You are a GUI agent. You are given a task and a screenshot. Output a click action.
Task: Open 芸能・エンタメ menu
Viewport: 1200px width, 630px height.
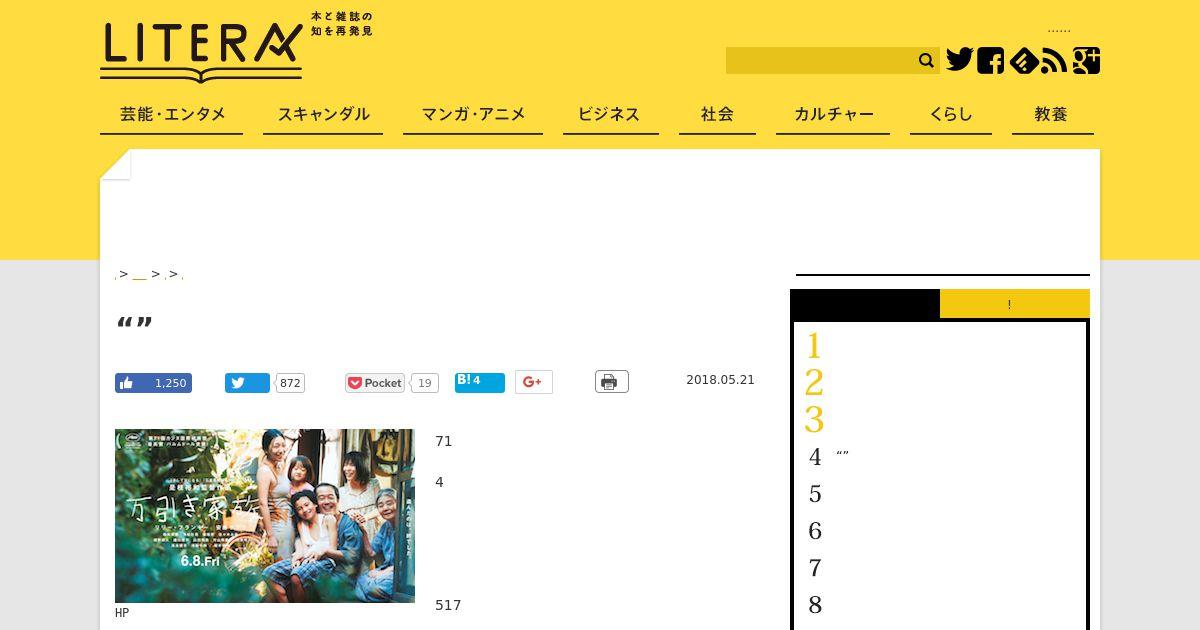[172, 114]
